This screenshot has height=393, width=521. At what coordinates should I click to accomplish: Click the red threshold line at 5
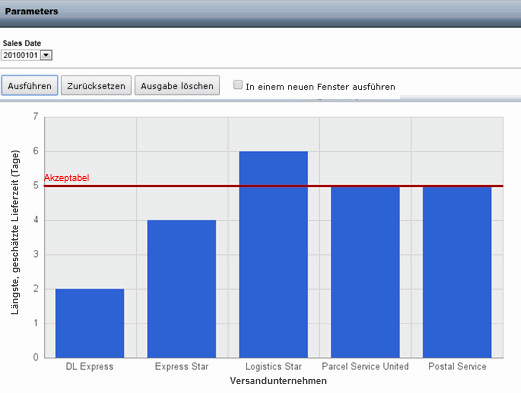[273, 186]
